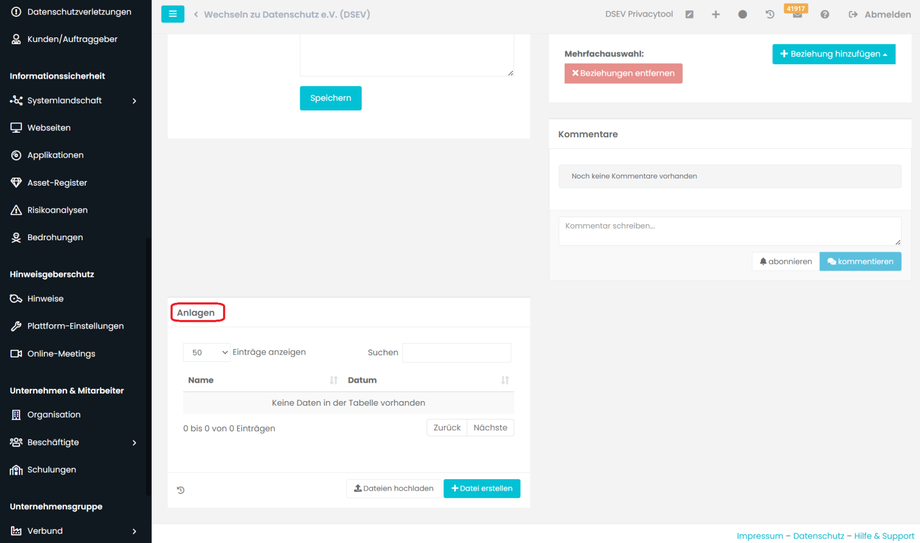Open the Einträge anzeigen 50 dropdown

pos(207,352)
